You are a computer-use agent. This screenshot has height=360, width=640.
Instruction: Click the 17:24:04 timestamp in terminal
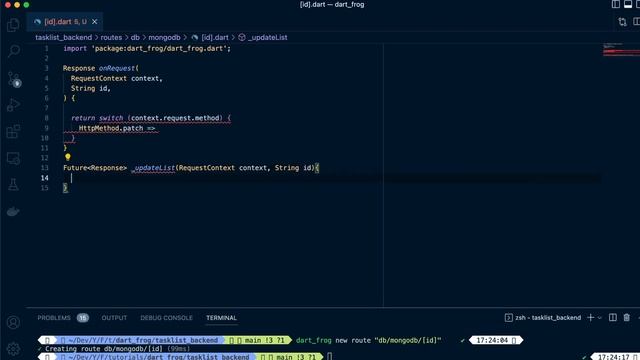tap(492, 340)
